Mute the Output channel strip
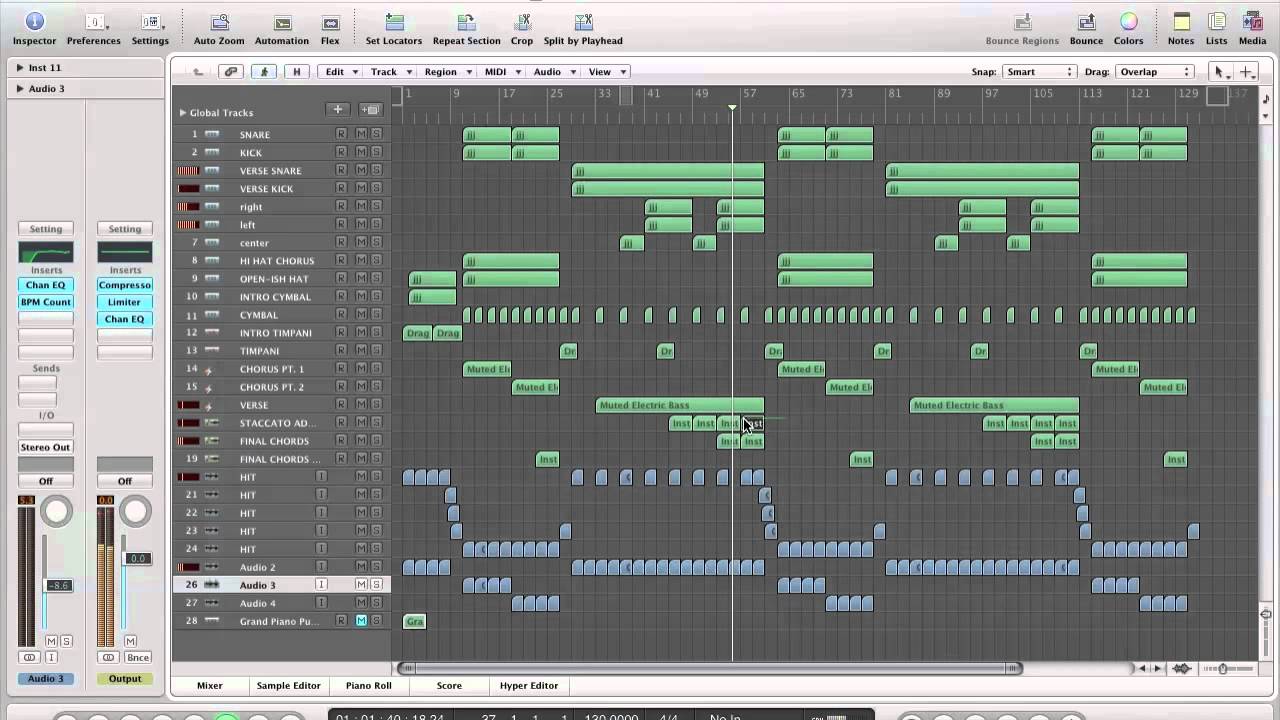 tap(130, 641)
